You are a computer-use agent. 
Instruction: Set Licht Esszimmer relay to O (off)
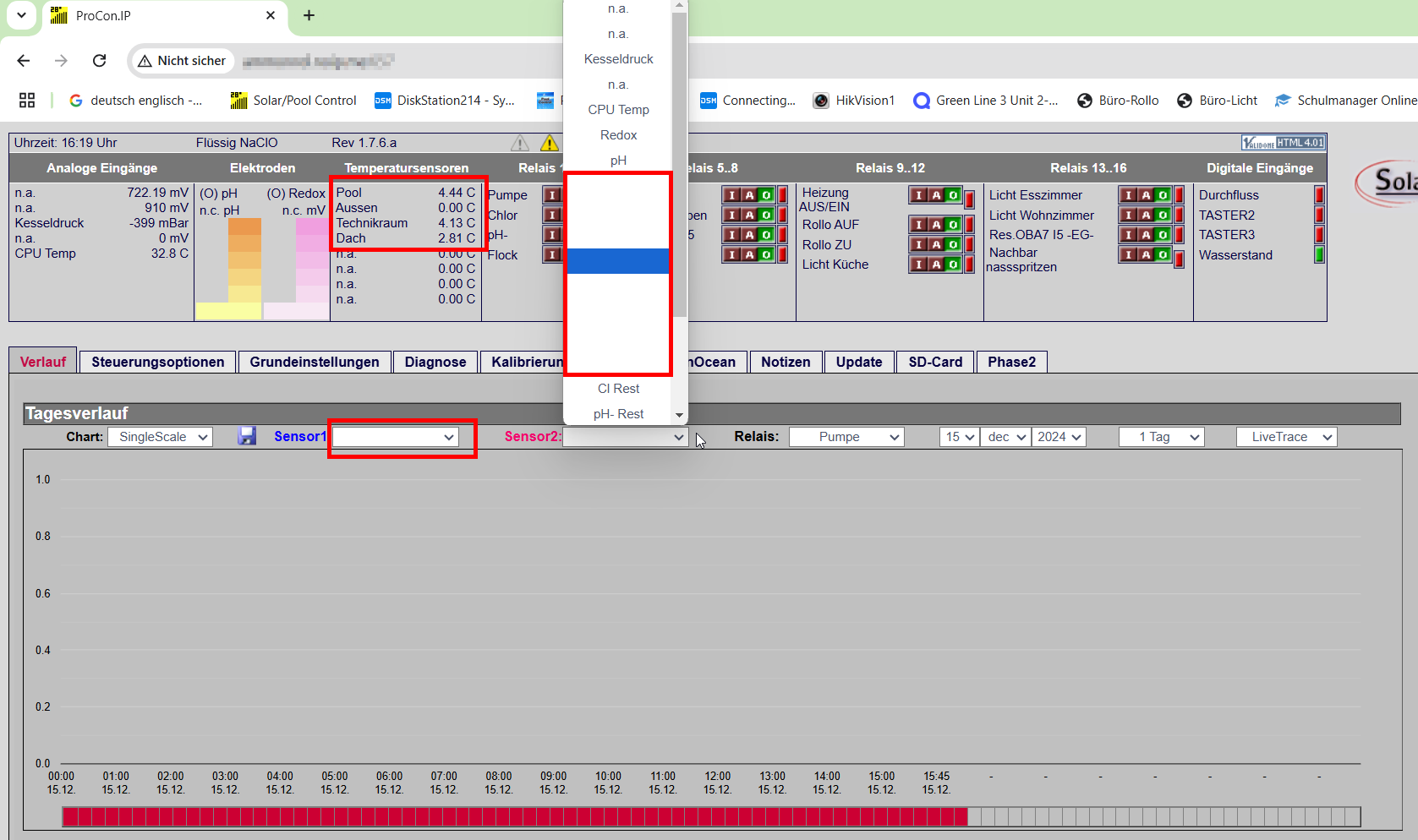click(x=1163, y=195)
